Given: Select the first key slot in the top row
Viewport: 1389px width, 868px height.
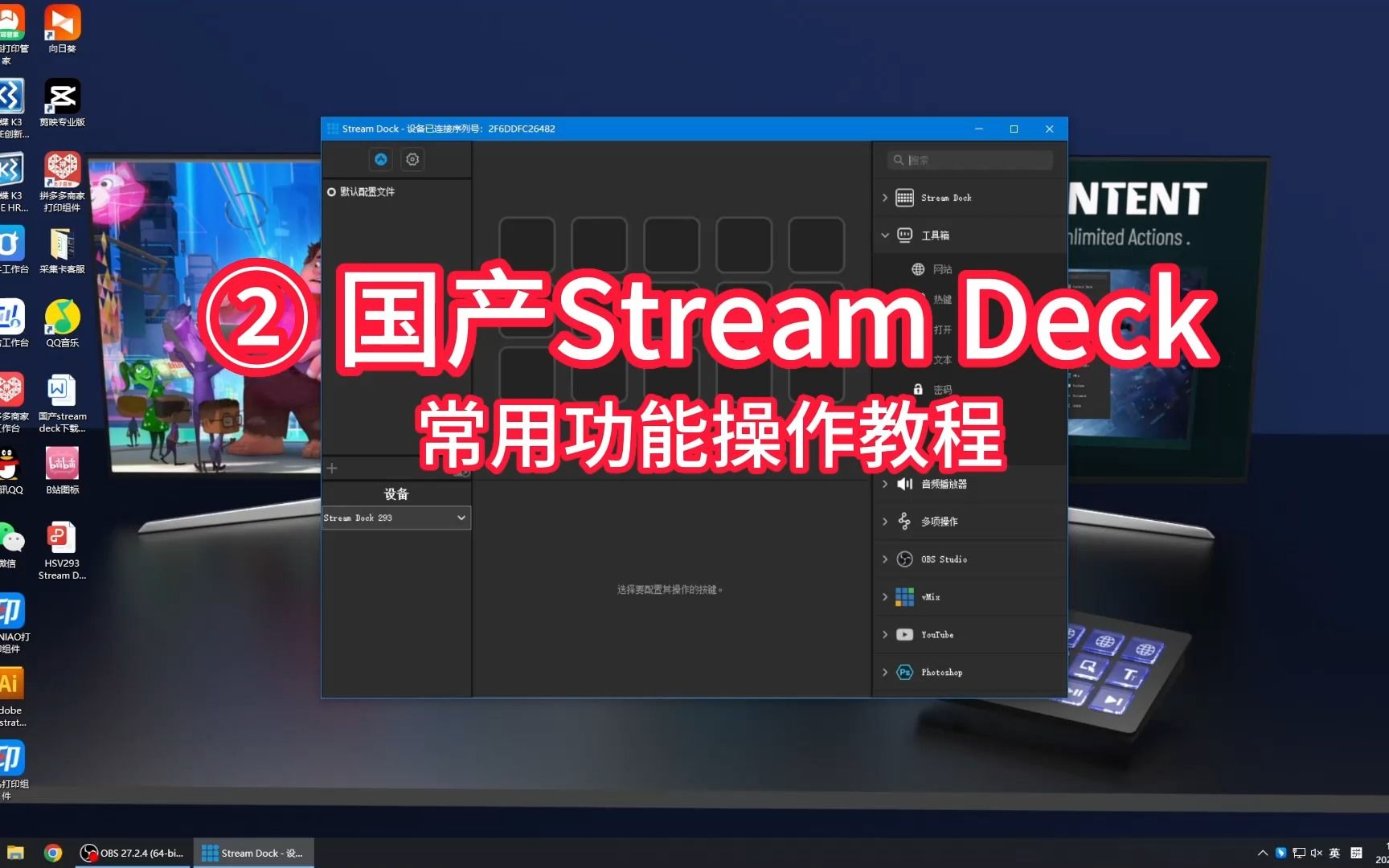Looking at the screenshot, I should tap(527, 245).
